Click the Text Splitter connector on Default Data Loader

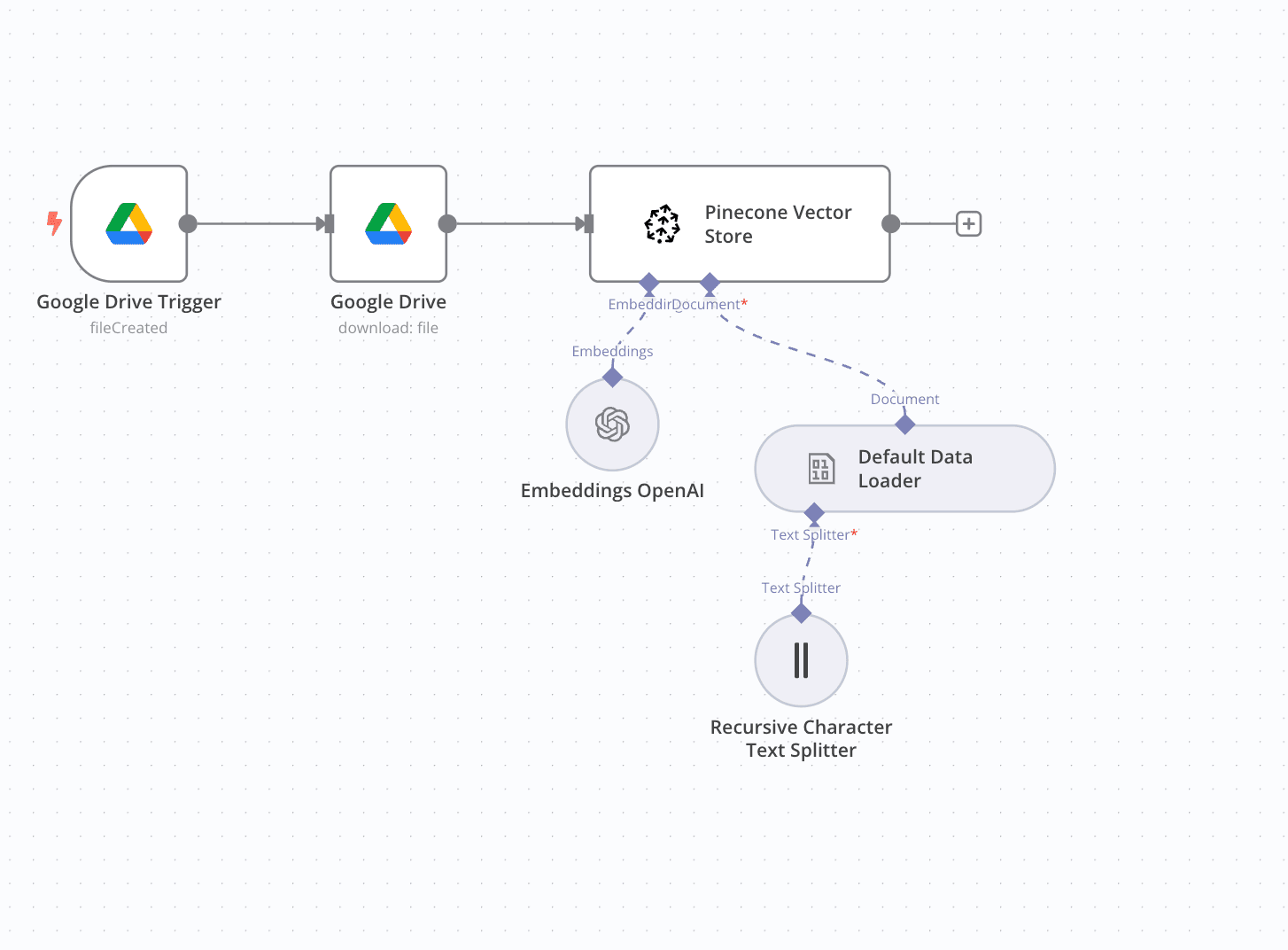pos(814,513)
